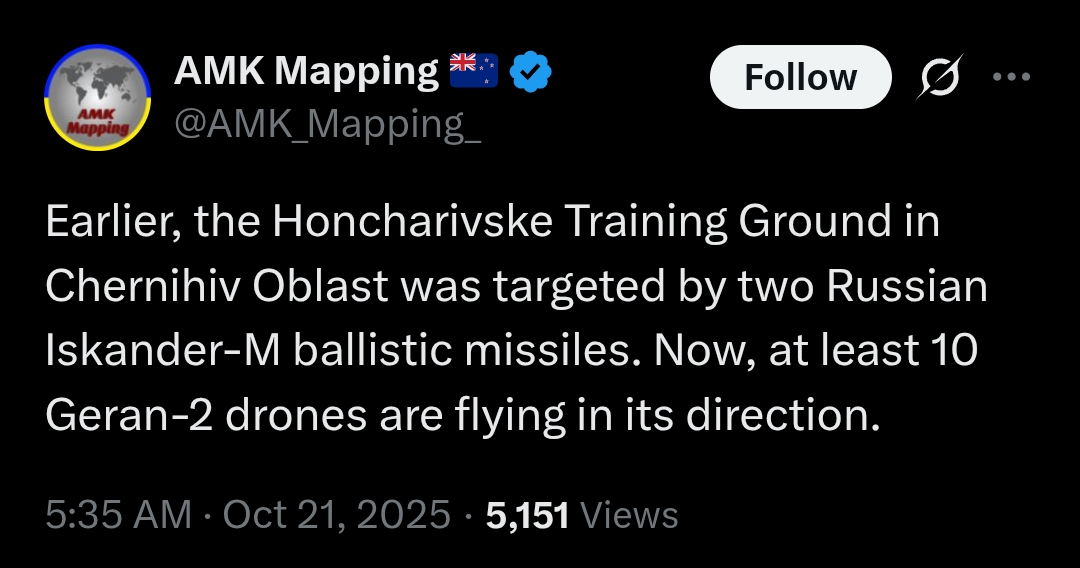Click the red AMK Mapping logo text in avatar

click(x=98, y=121)
